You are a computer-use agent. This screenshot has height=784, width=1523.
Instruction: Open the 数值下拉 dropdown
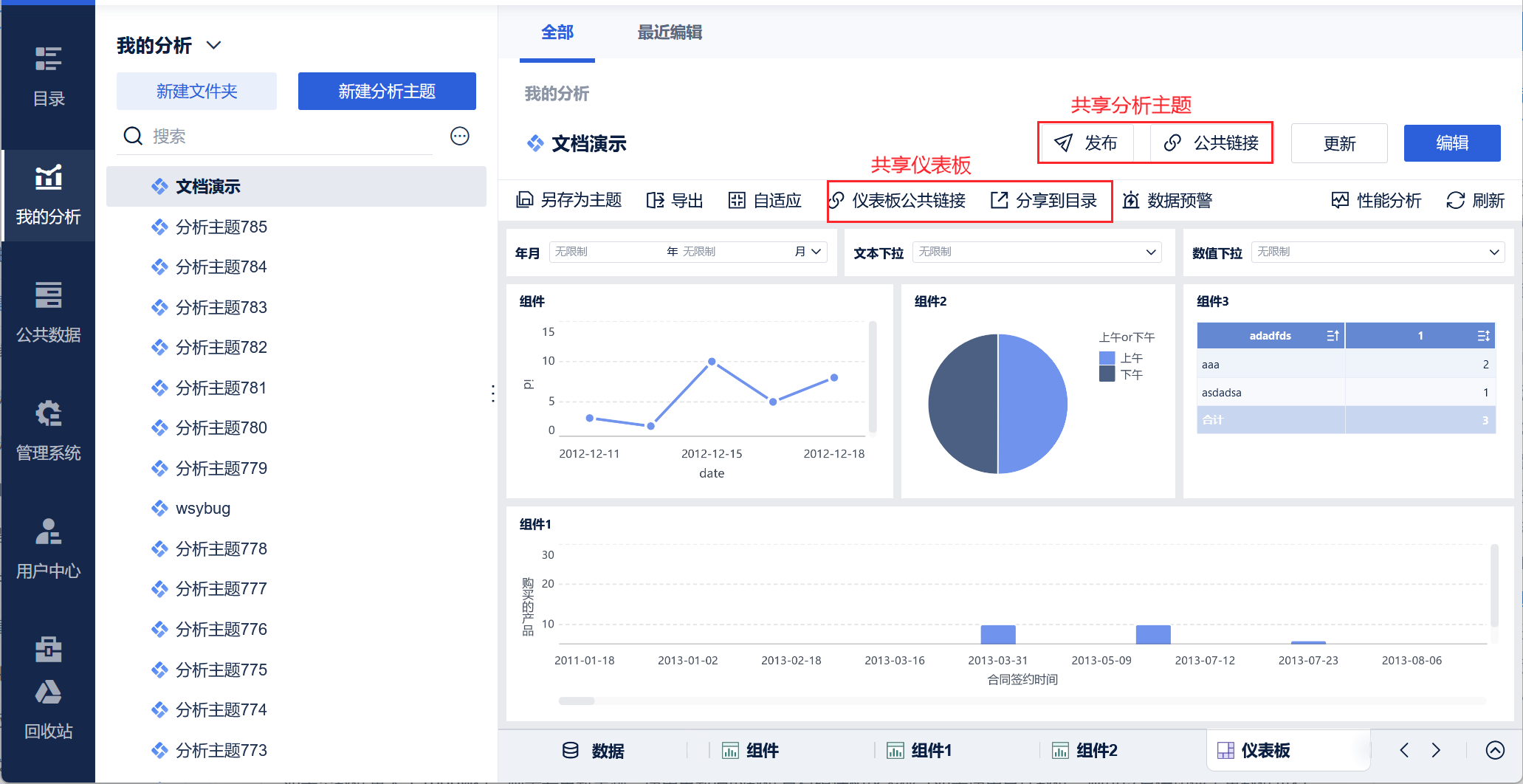(x=1378, y=252)
